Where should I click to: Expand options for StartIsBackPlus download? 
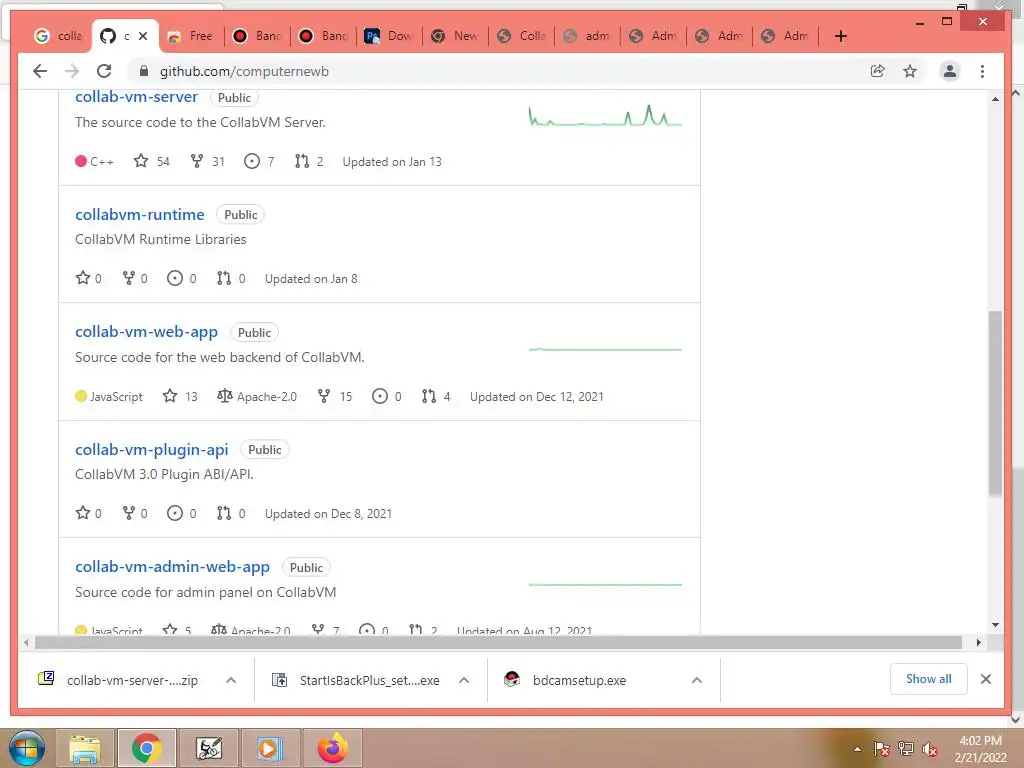[x=464, y=680]
